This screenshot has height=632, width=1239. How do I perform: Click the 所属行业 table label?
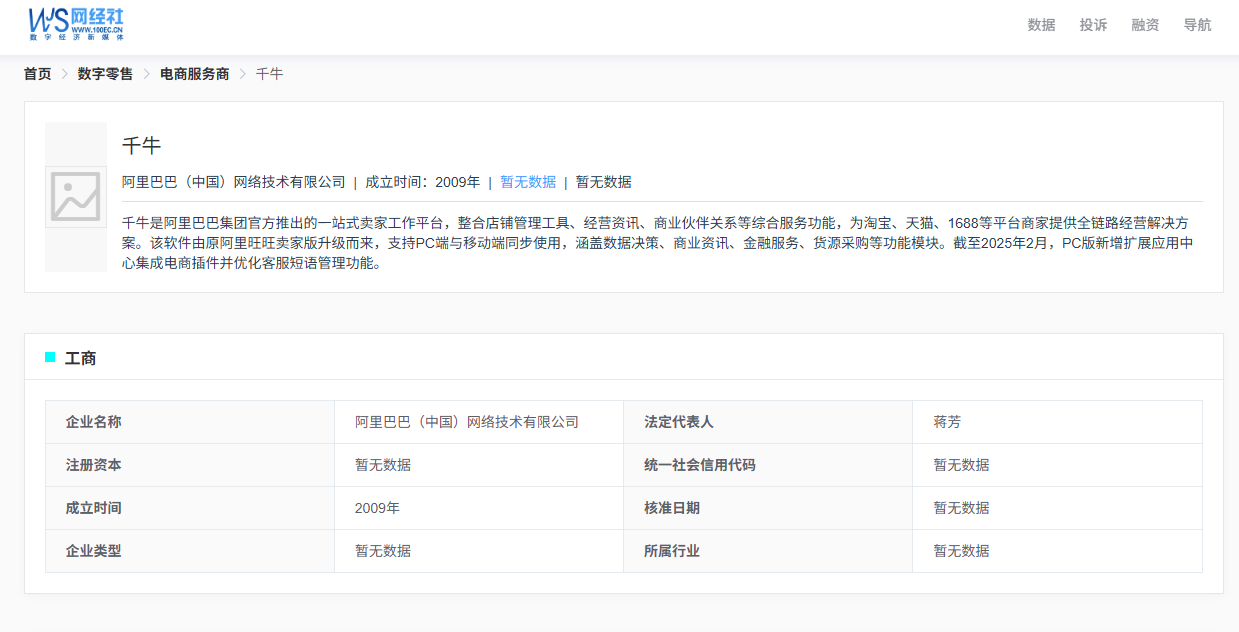point(672,551)
